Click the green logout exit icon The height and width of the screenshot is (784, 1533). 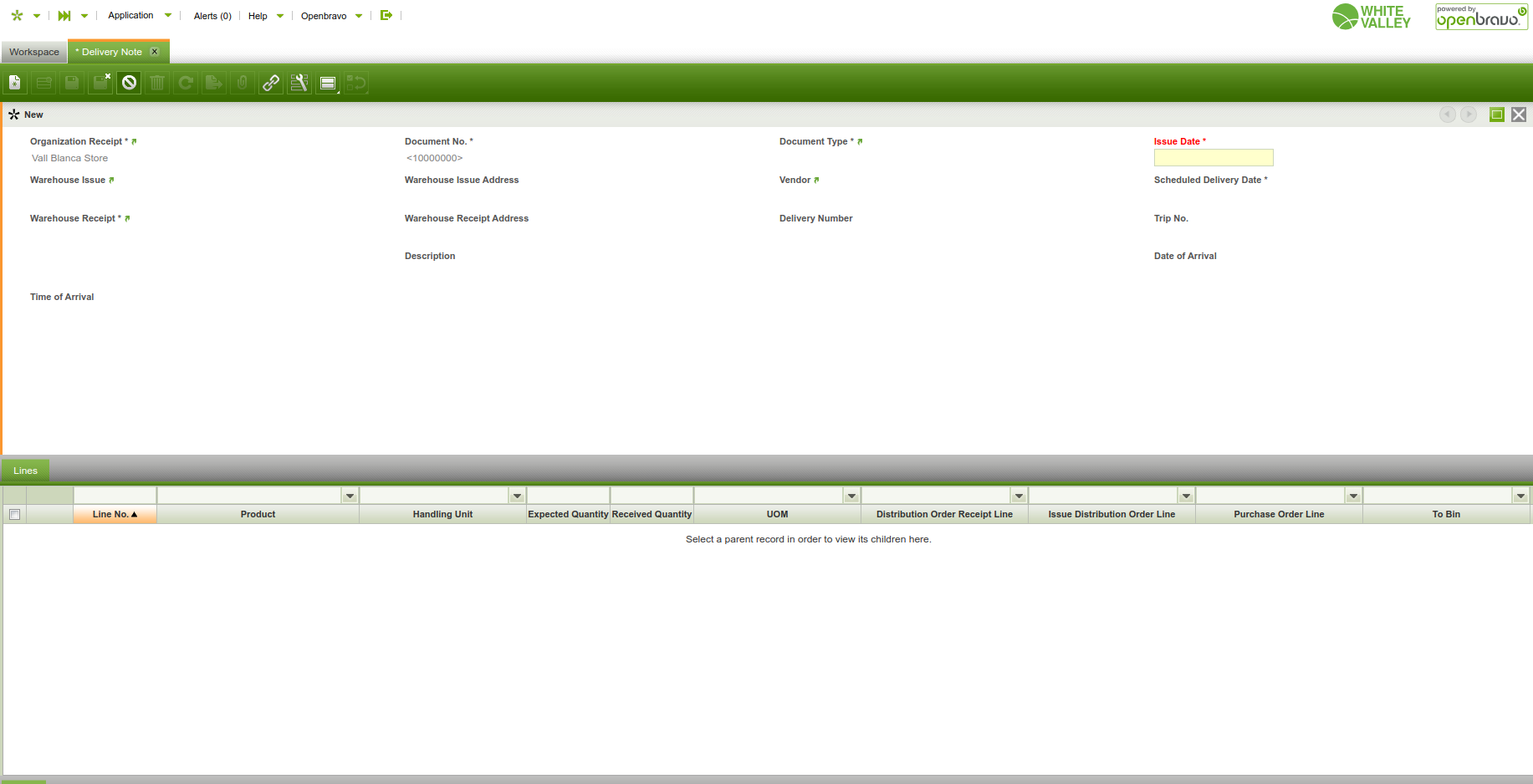tap(386, 15)
